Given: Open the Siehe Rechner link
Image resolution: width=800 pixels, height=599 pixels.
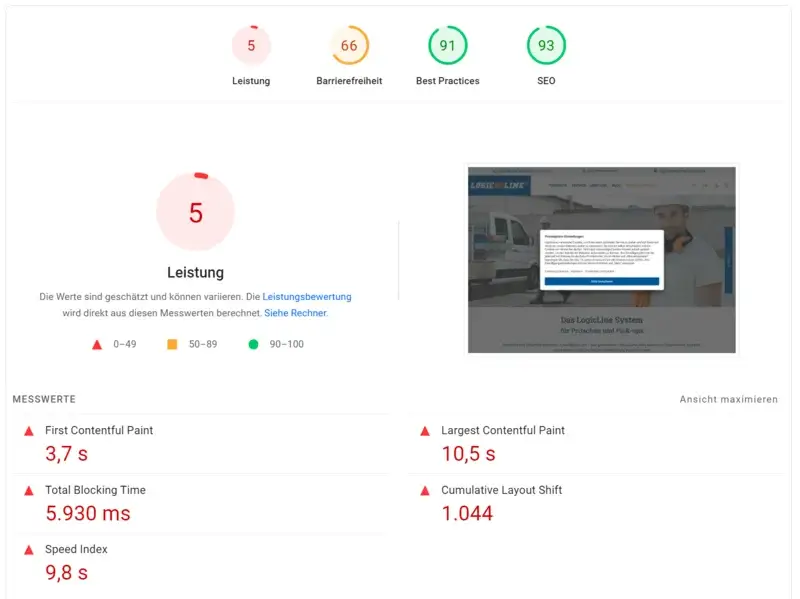Looking at the screenshot, I should [x=295, y=313].
